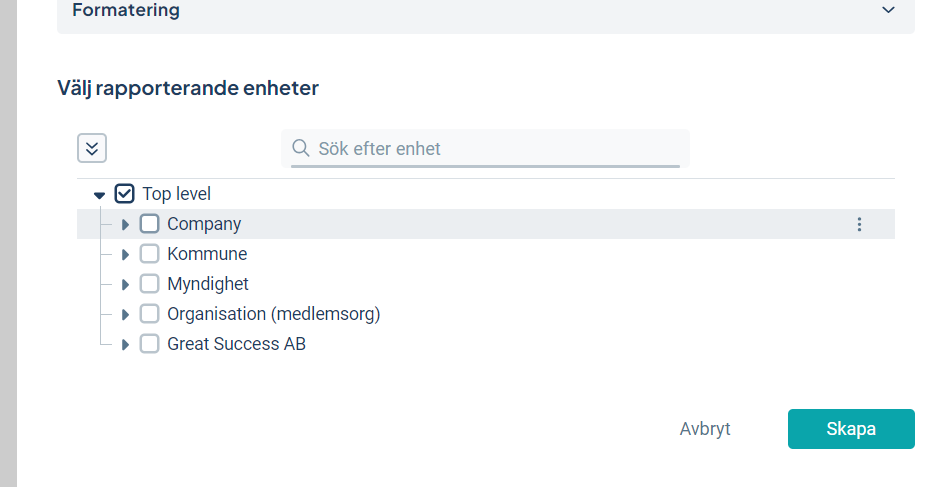Focus the Sök efter enhet search field
This screenshot has width=952, height=487.
pyautogui.click(x=485, y=148)
